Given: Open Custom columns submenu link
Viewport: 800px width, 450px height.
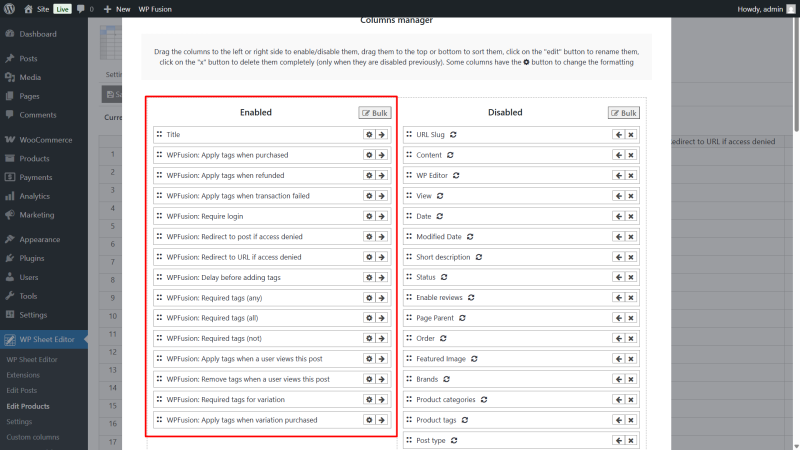Looking at the screenshot, I should [33, 437].
